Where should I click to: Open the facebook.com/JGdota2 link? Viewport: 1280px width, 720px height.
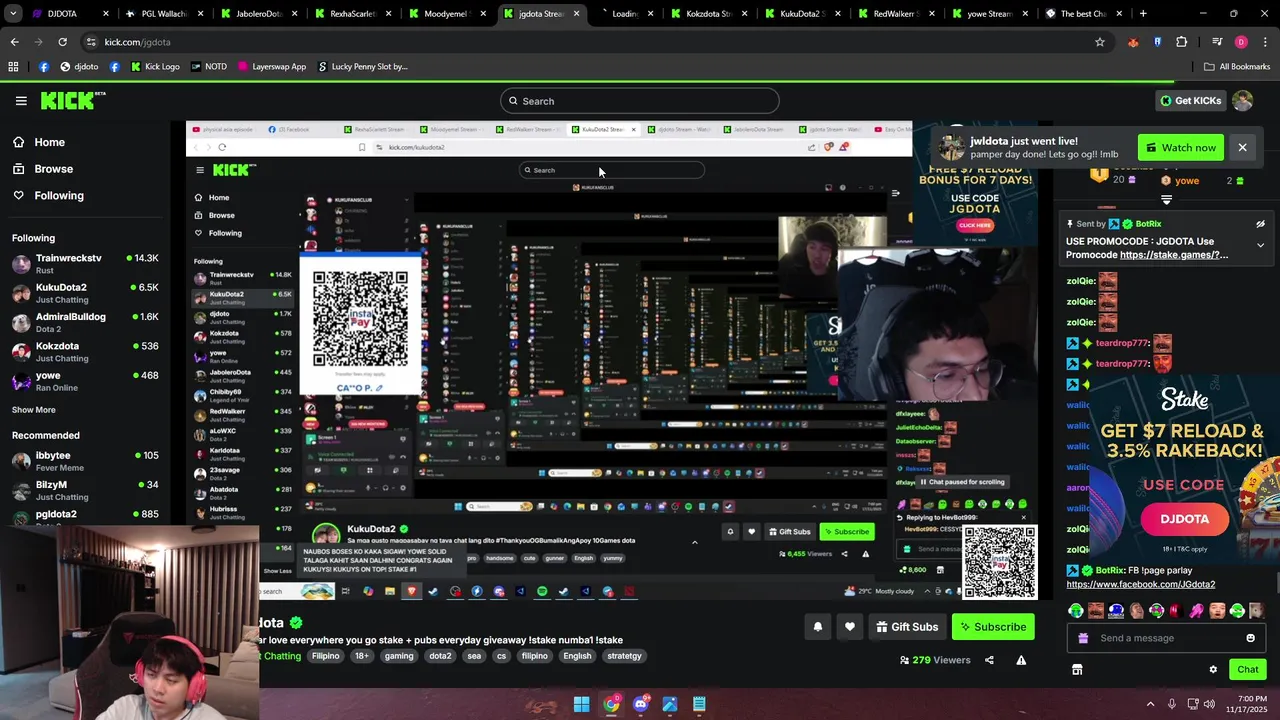(1140, 584)
